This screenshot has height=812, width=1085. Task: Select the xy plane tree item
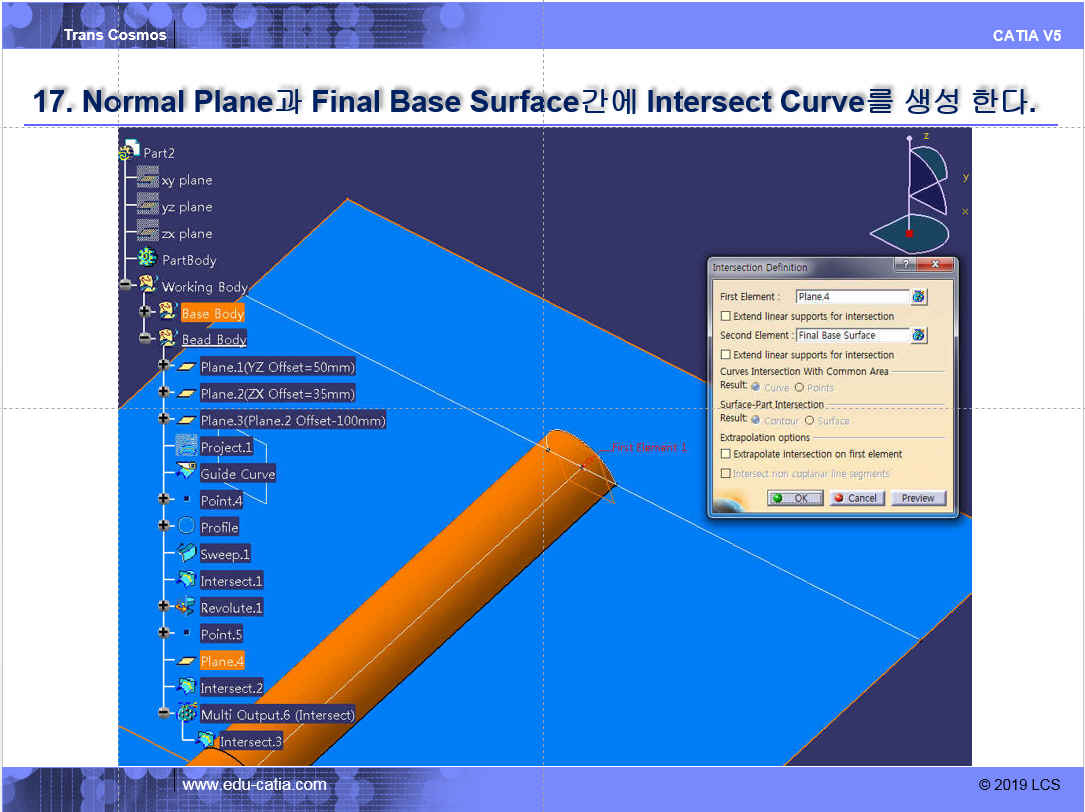tap(186, 180)
